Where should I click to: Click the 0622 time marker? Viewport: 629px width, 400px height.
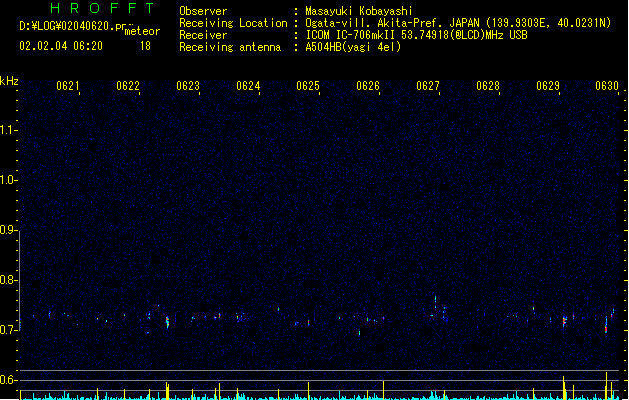coord(128,86)
